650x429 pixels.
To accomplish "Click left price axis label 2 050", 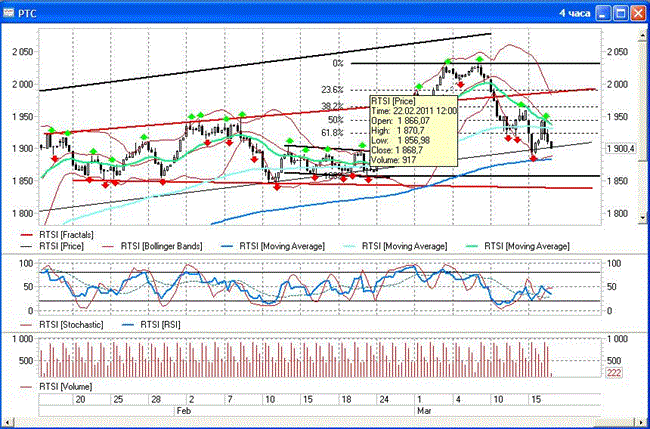I will (x=23, y=52).
